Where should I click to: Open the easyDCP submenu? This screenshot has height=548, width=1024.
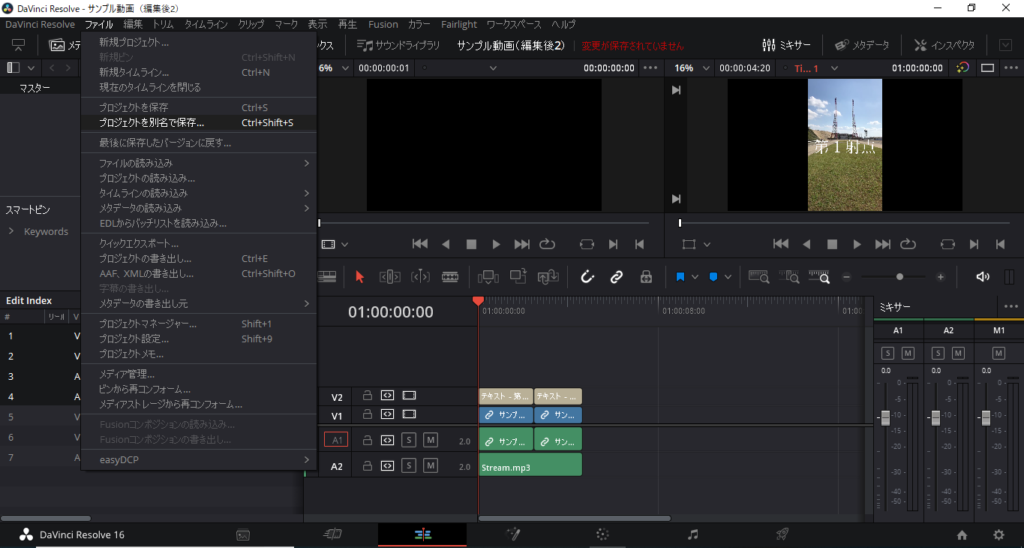pos(199,460)
